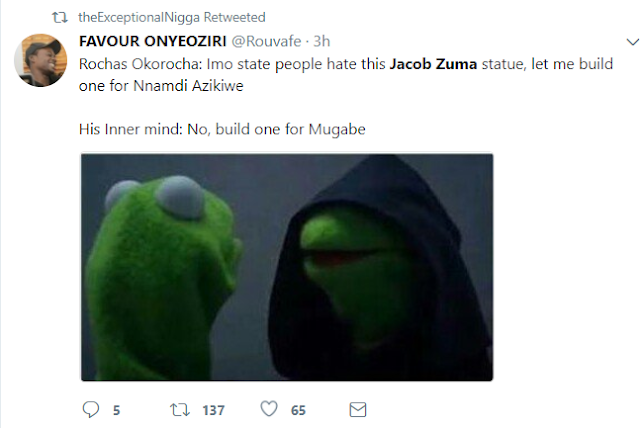Click the small retweet icon above the tweet
Image resolution: width=640 pixels, height=428 pixels.
point(60,18)
